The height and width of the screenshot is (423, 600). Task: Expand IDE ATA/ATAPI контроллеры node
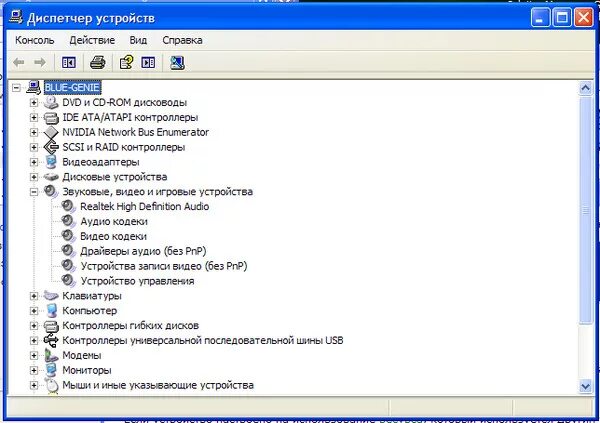click(x=34, y=118)
